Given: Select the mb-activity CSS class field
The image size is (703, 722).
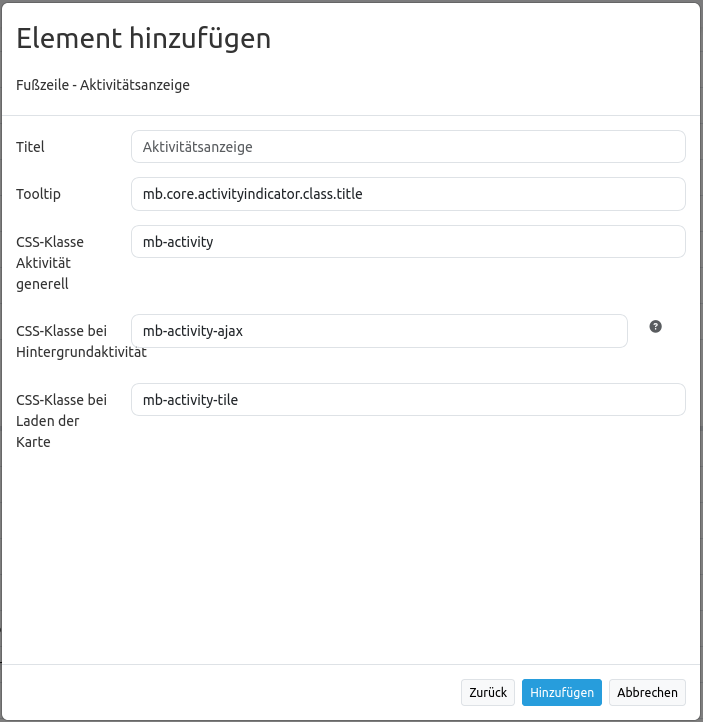Looking at the screenshot, I should click(x=408, y=241).
